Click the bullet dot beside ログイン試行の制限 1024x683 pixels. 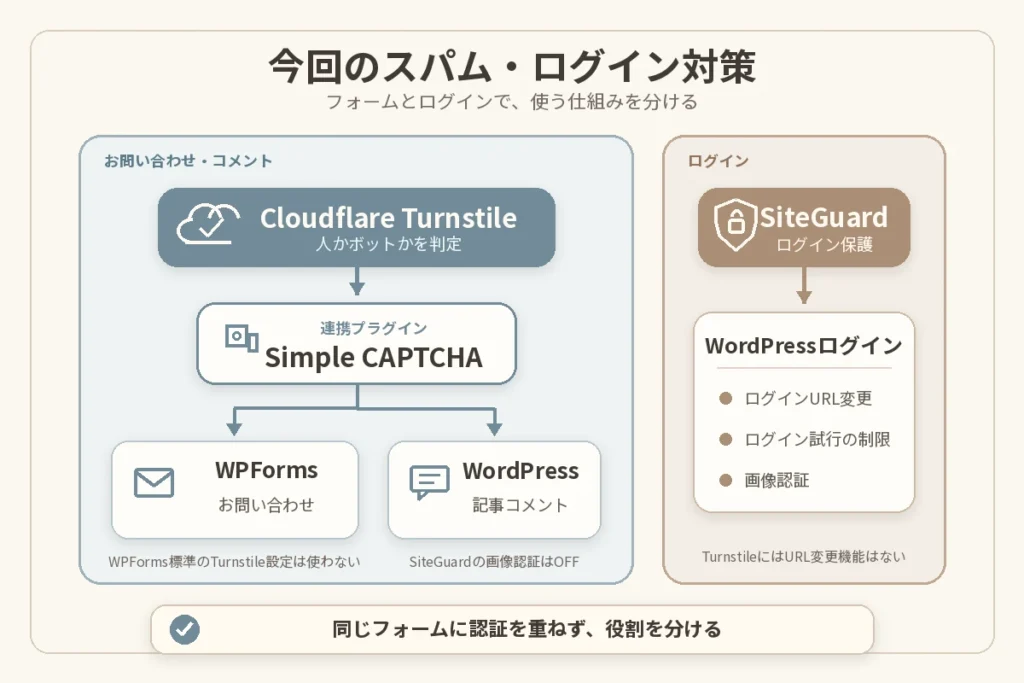tap(725, 439)
